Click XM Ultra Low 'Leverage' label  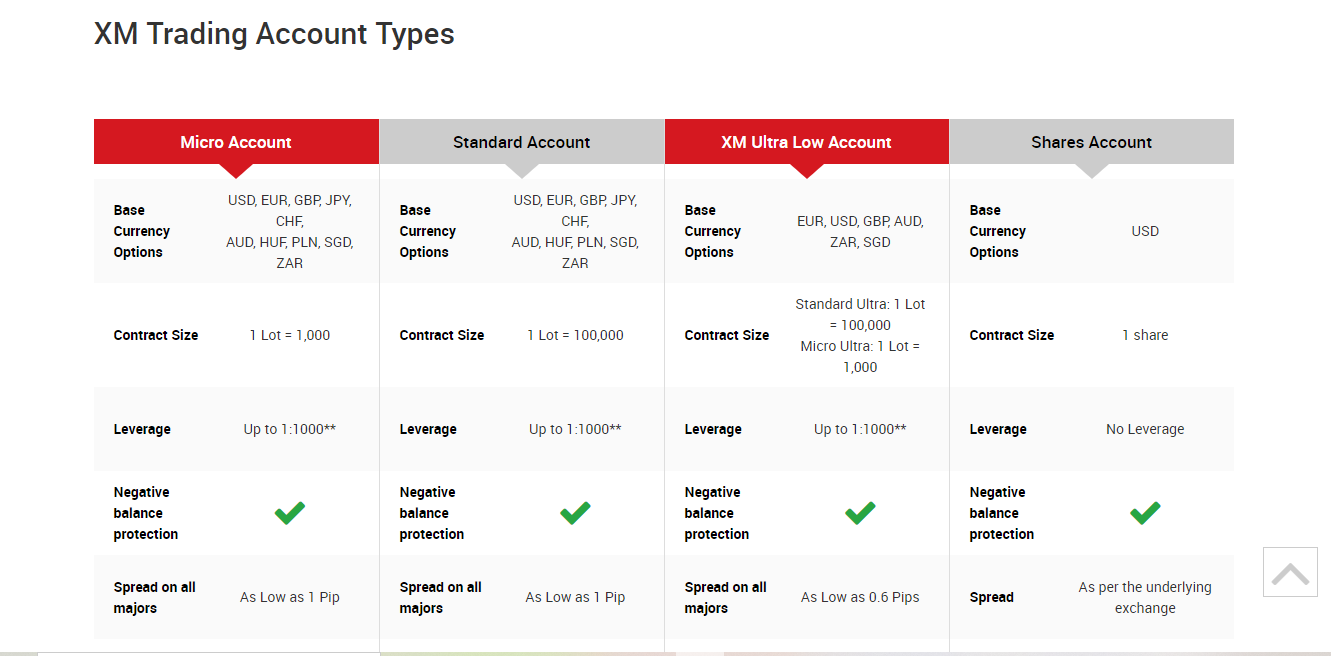point(713,429)
